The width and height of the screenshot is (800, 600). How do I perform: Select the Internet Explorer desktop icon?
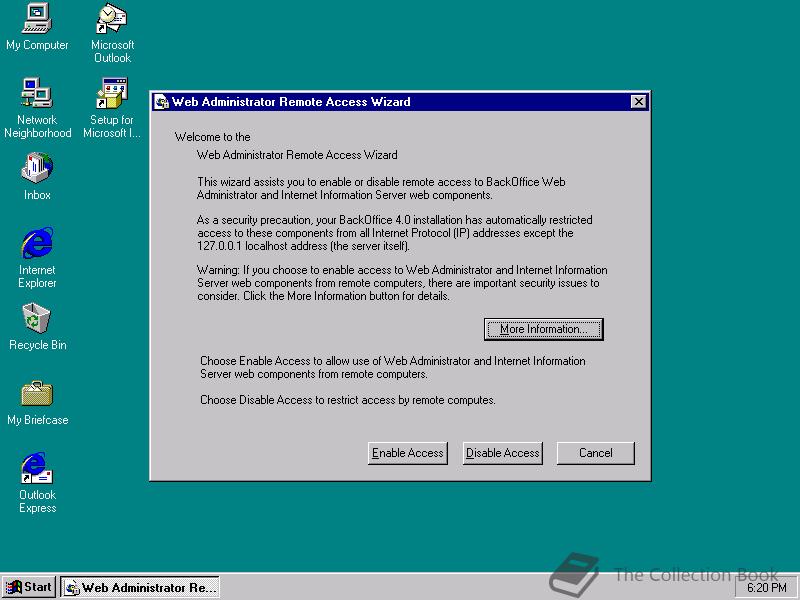coord(37,258)
